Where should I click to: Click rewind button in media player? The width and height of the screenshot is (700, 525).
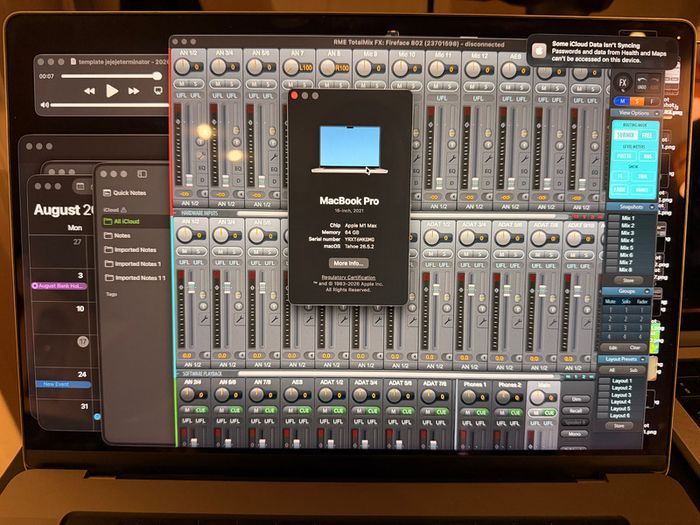[89, 91]
